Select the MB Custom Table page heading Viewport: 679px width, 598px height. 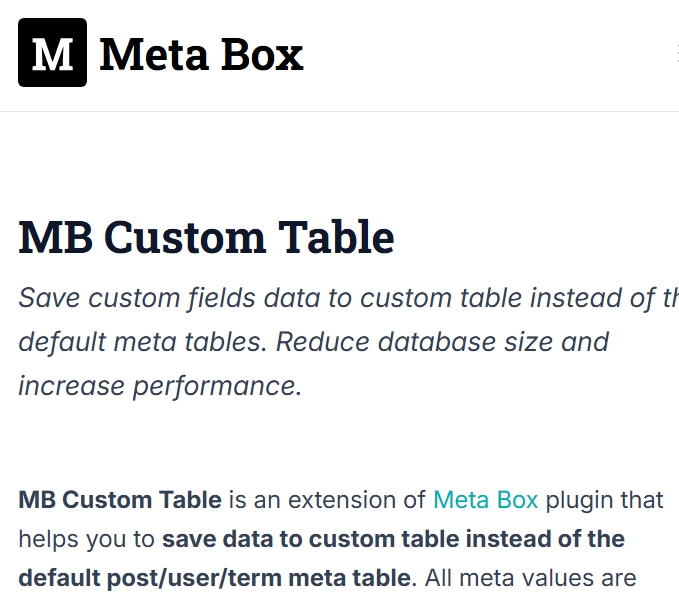pos(206,237)
